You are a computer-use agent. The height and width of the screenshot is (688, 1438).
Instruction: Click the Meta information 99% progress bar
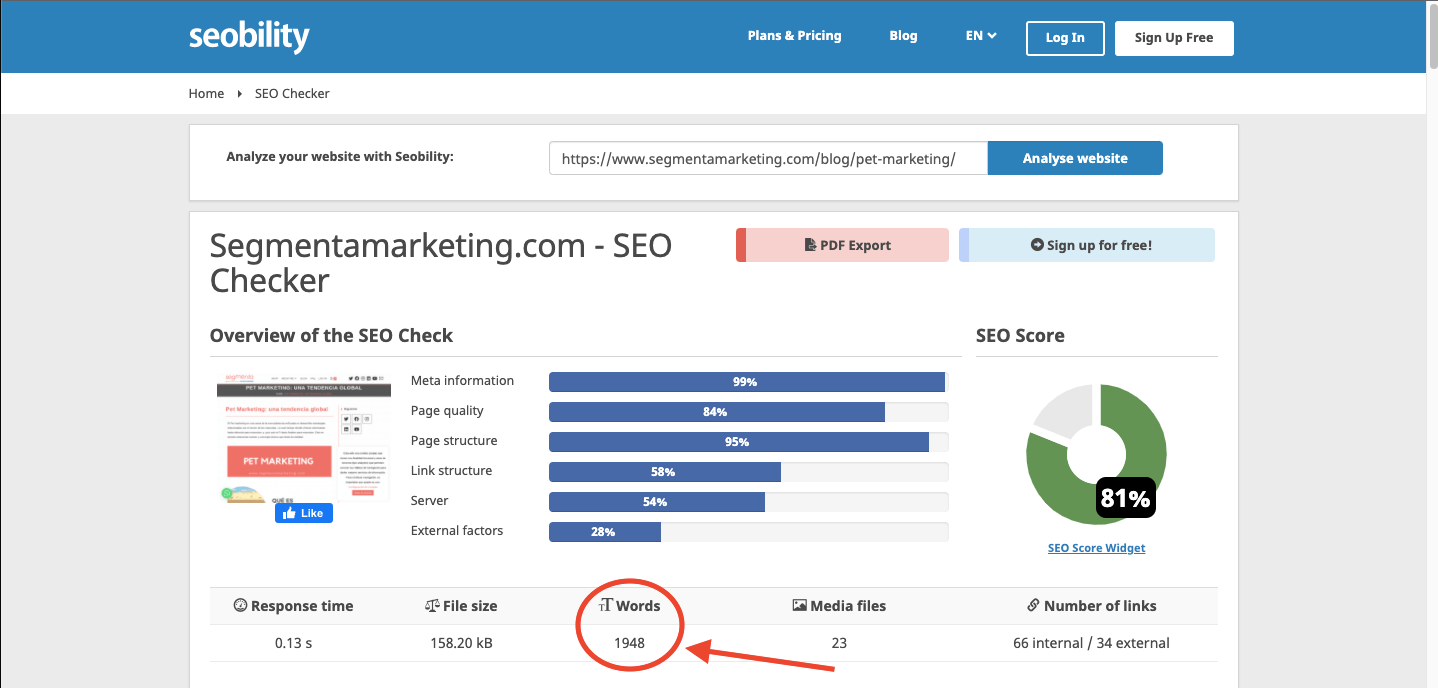click(746, 382)
